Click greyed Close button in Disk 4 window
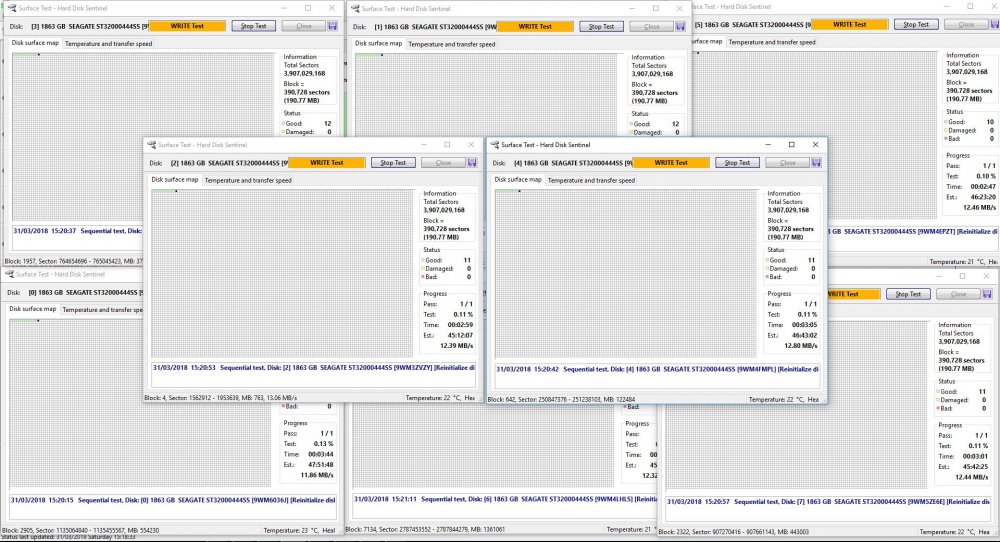The width and height of the screenshot is (1000, 542). [788, 163]
